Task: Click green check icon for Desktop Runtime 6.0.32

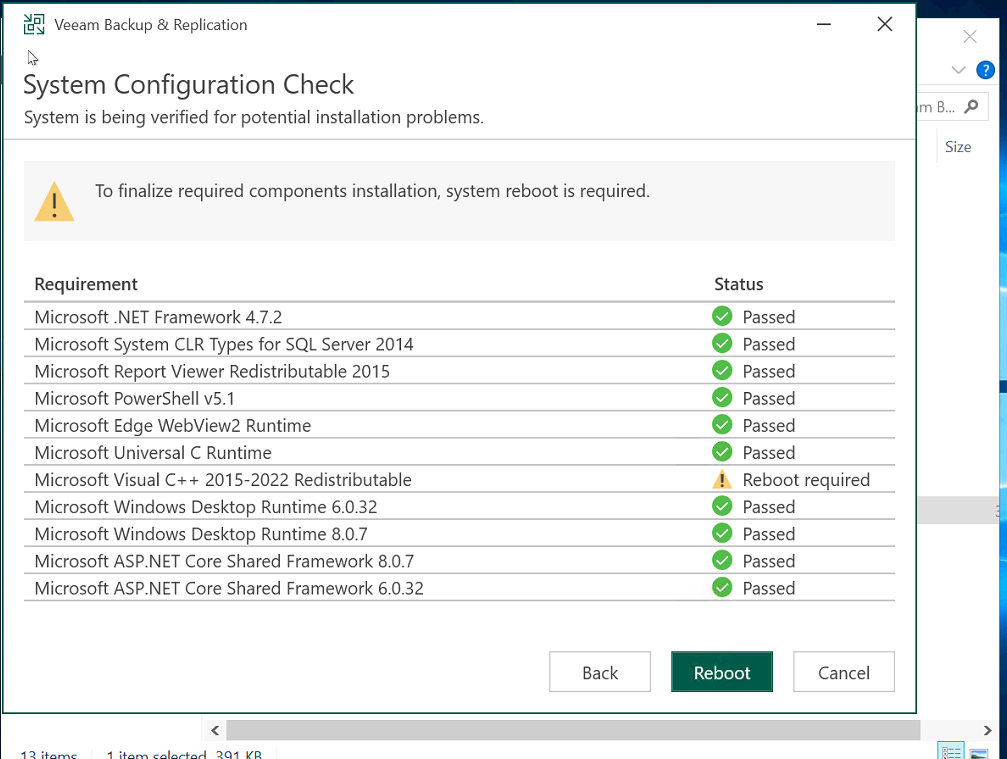Action: 722,506
